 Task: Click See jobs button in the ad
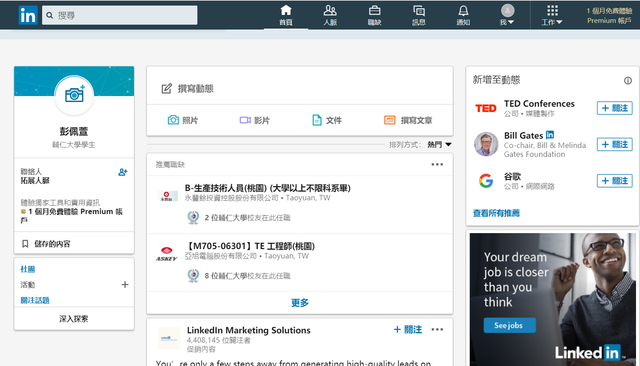[x=509, y=325]
